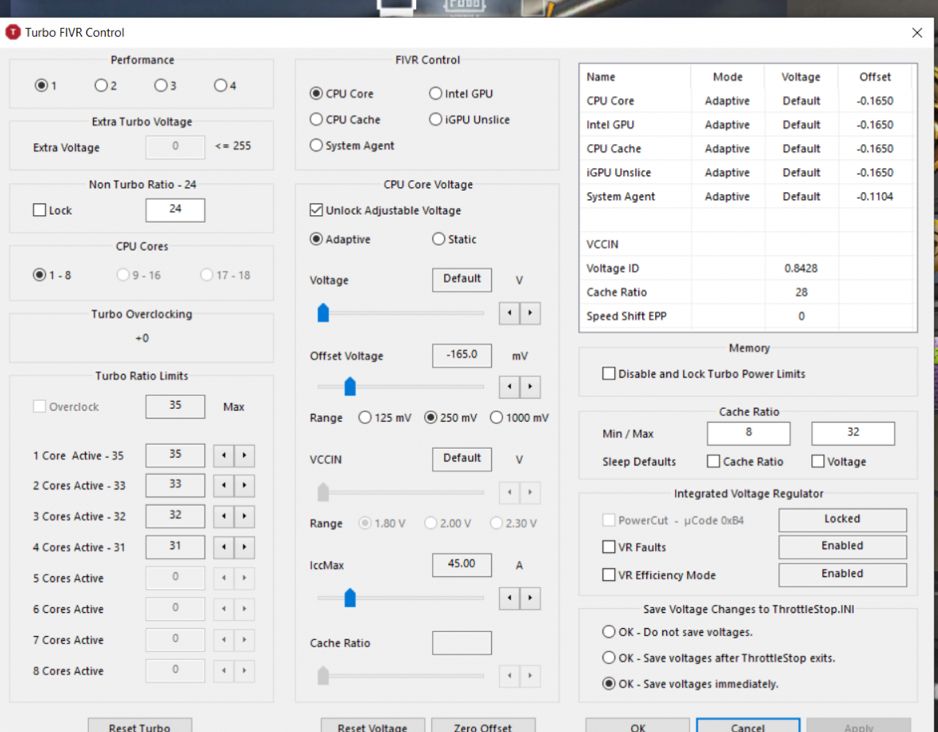Increase Voltage with right arrow
938x732 pixels.
click(x=530, y=313)
